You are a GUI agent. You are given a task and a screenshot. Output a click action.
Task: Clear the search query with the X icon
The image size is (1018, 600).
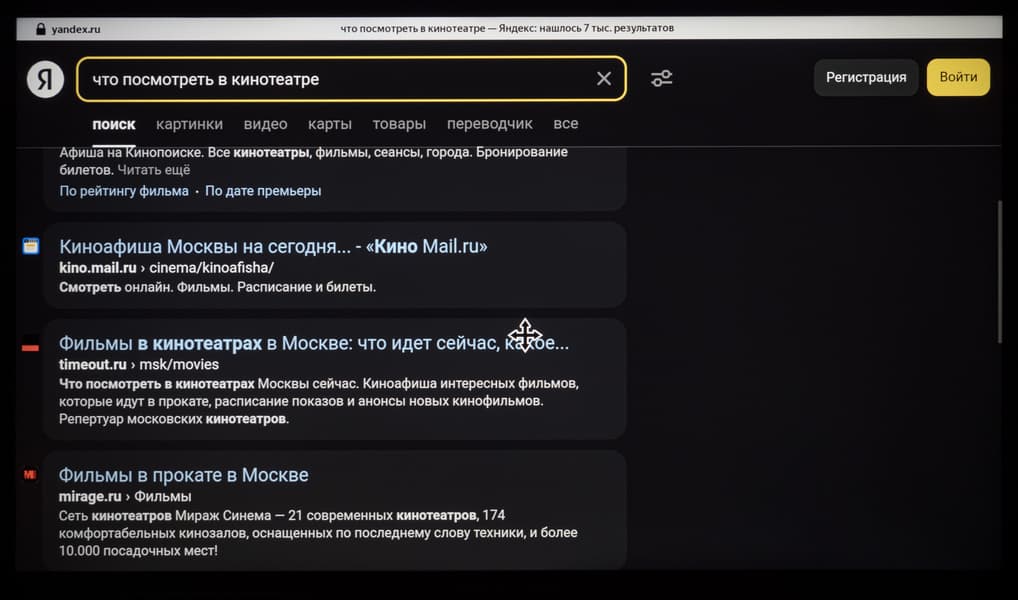pos(604,79)
